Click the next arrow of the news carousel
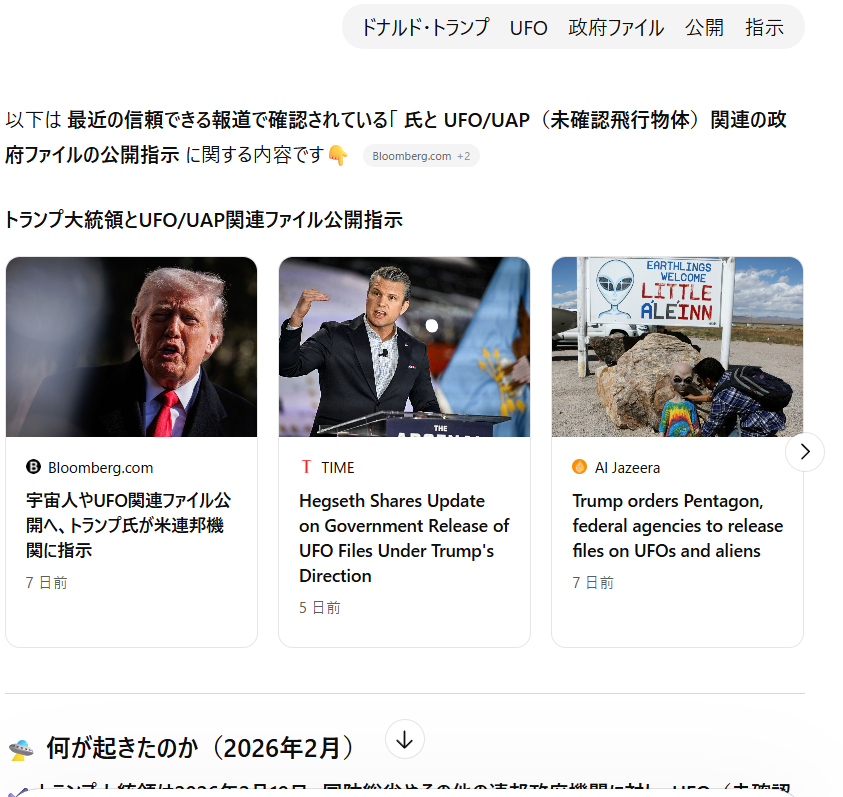The height and width of the screenshot is (797, 843). 804,452
